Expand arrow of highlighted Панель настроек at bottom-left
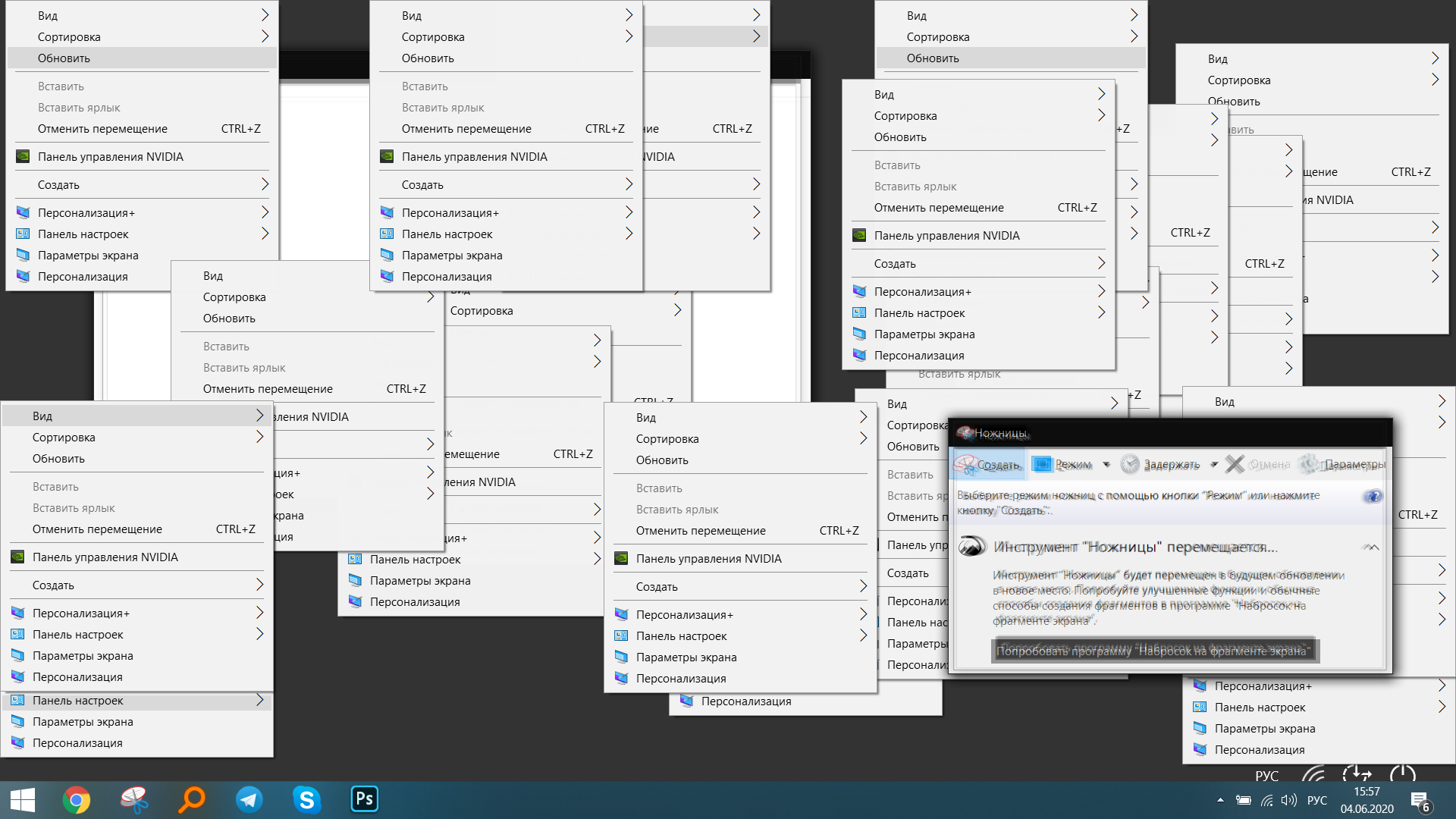 click(x=260, y=700)
